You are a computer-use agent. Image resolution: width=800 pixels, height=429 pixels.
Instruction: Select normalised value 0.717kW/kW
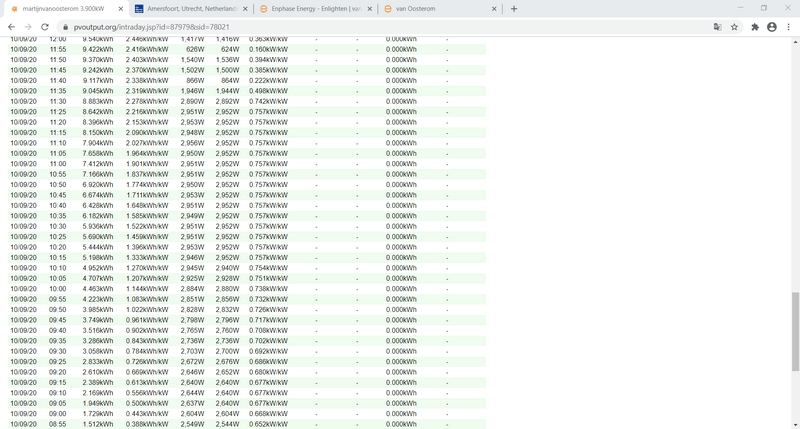(x=268, y=320)
